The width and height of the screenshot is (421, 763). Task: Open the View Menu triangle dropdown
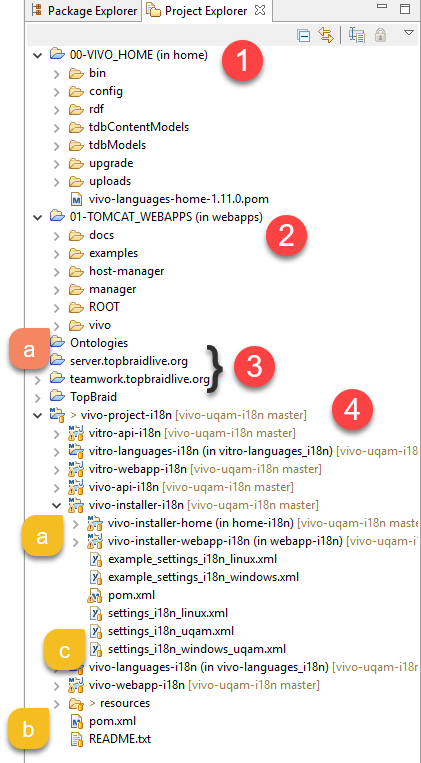tap(409, 33)
